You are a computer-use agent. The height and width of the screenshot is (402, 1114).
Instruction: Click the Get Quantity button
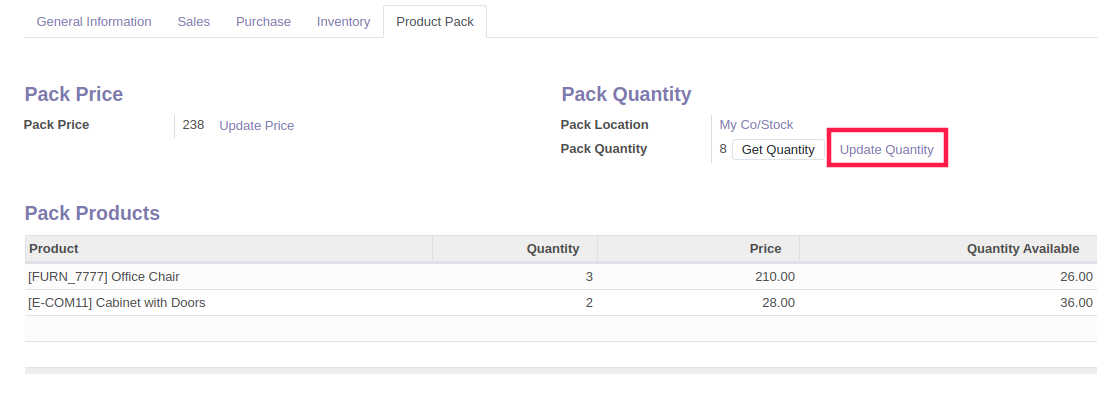pyautogui.click(x=778, y=150)
